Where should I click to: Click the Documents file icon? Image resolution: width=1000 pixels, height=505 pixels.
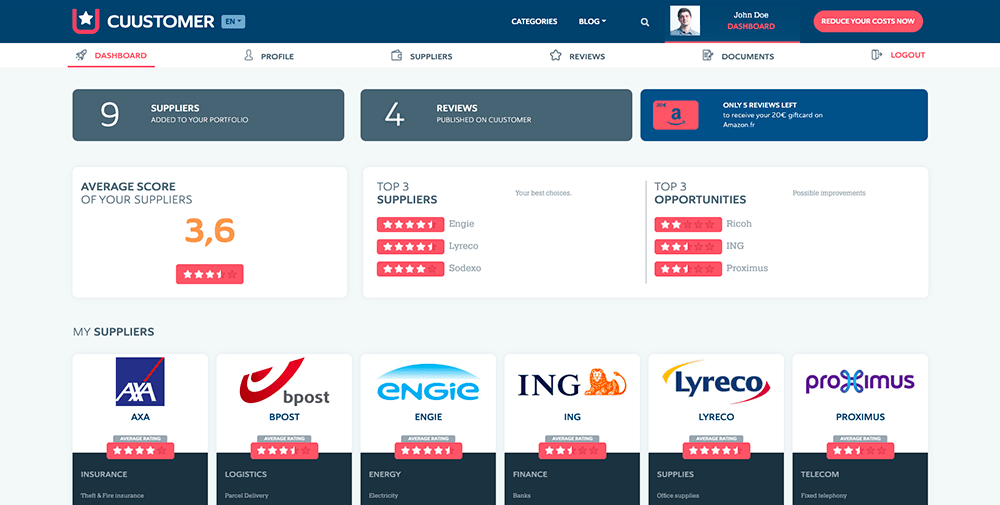click(708, 56)
